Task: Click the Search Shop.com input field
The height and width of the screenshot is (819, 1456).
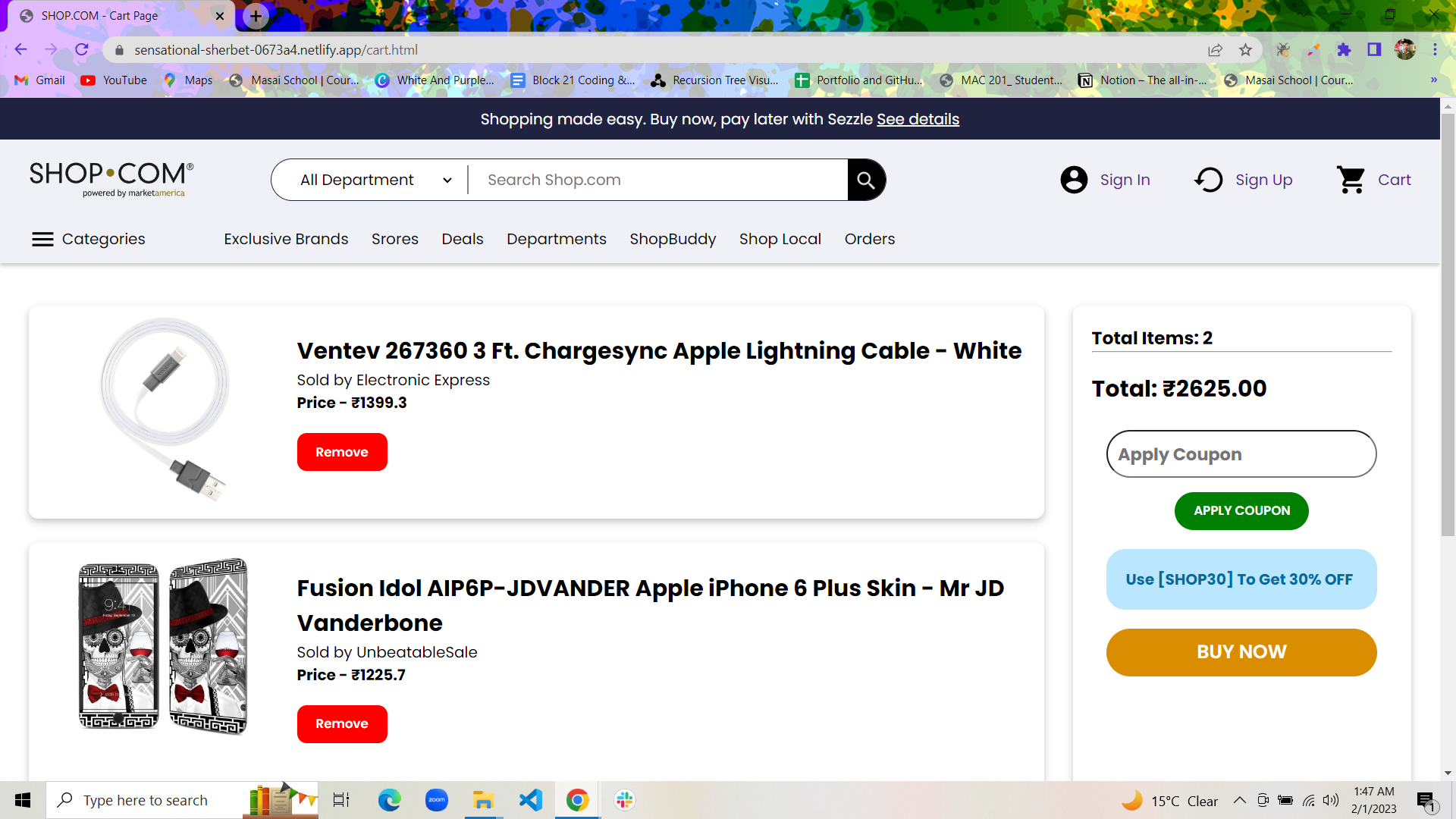Action: (x=657, y=180)
